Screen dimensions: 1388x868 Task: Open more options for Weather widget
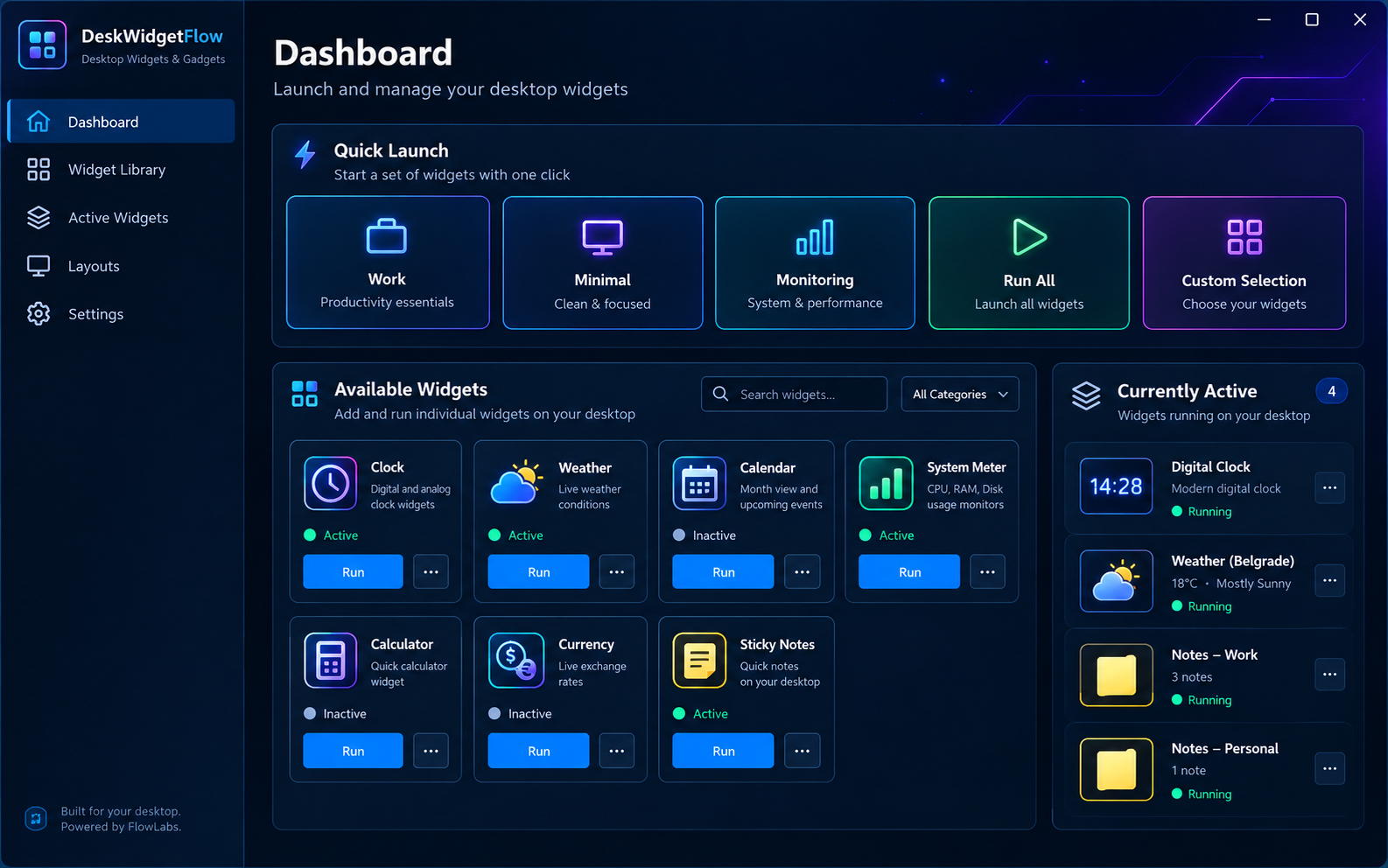click(617, 571)
